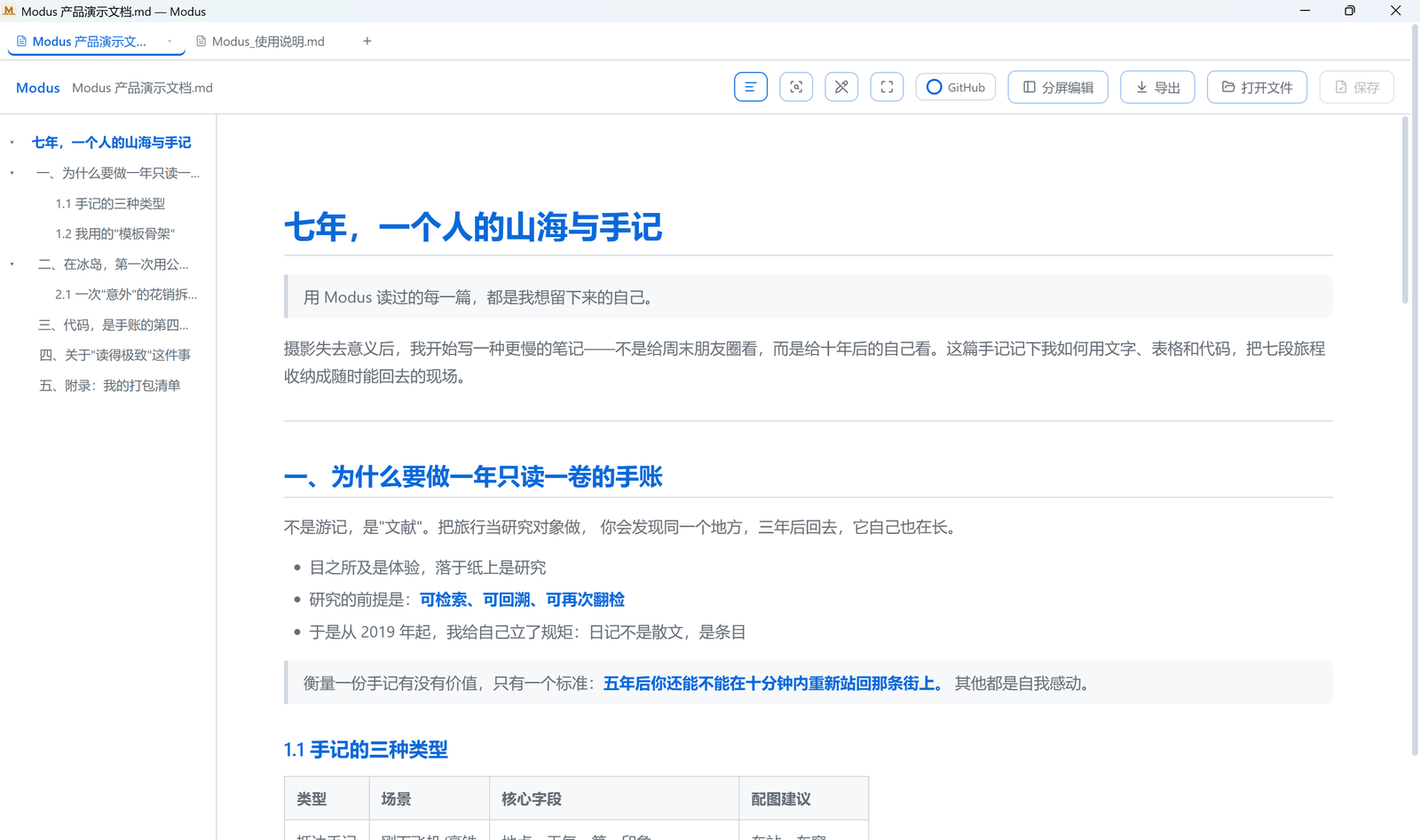1420x840 pixels.
Task: Click the 保存 save button
Action: (1356, 87)
